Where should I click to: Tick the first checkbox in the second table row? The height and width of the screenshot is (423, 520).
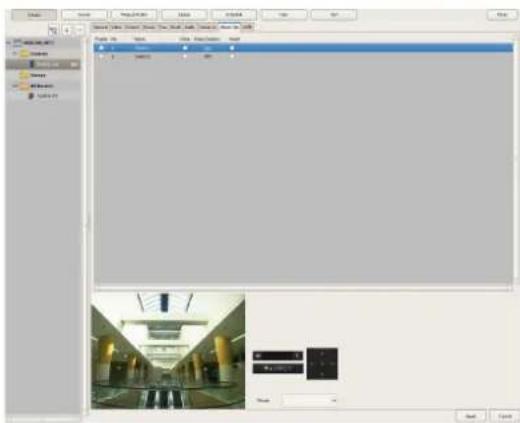click(101, 57)
